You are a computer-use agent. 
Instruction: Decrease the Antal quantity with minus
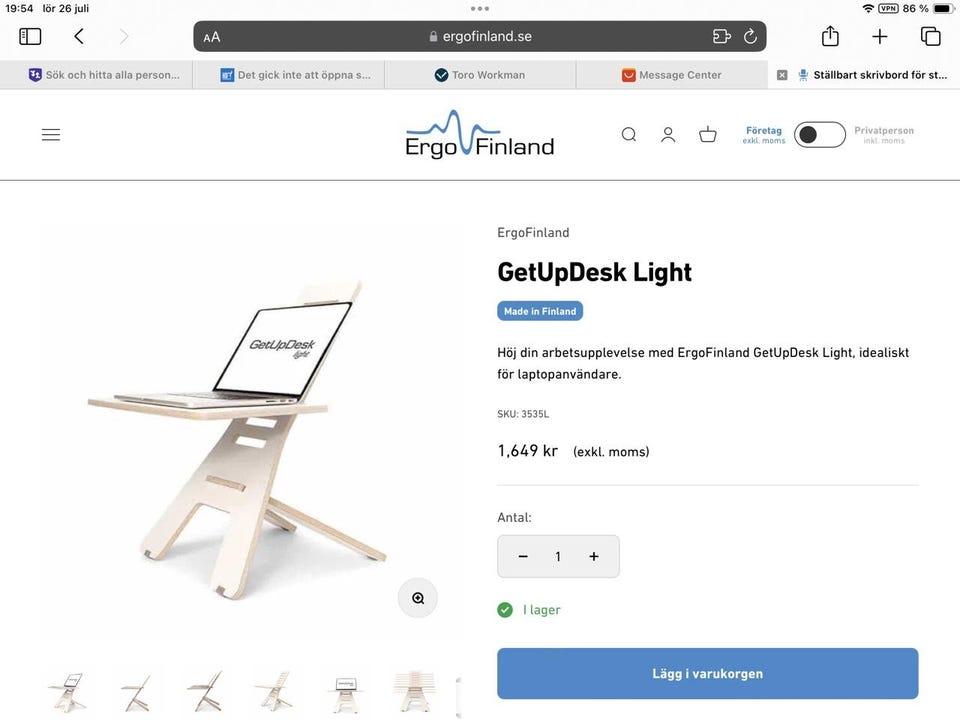[x=522, y=556]
